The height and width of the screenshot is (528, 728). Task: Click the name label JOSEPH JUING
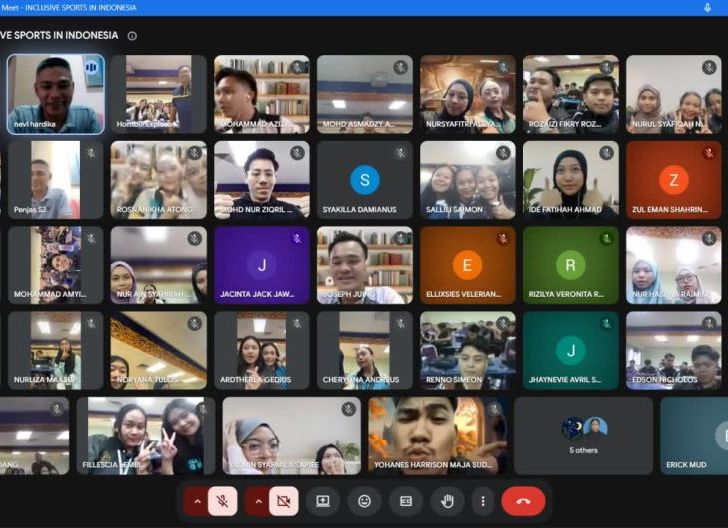349,294
